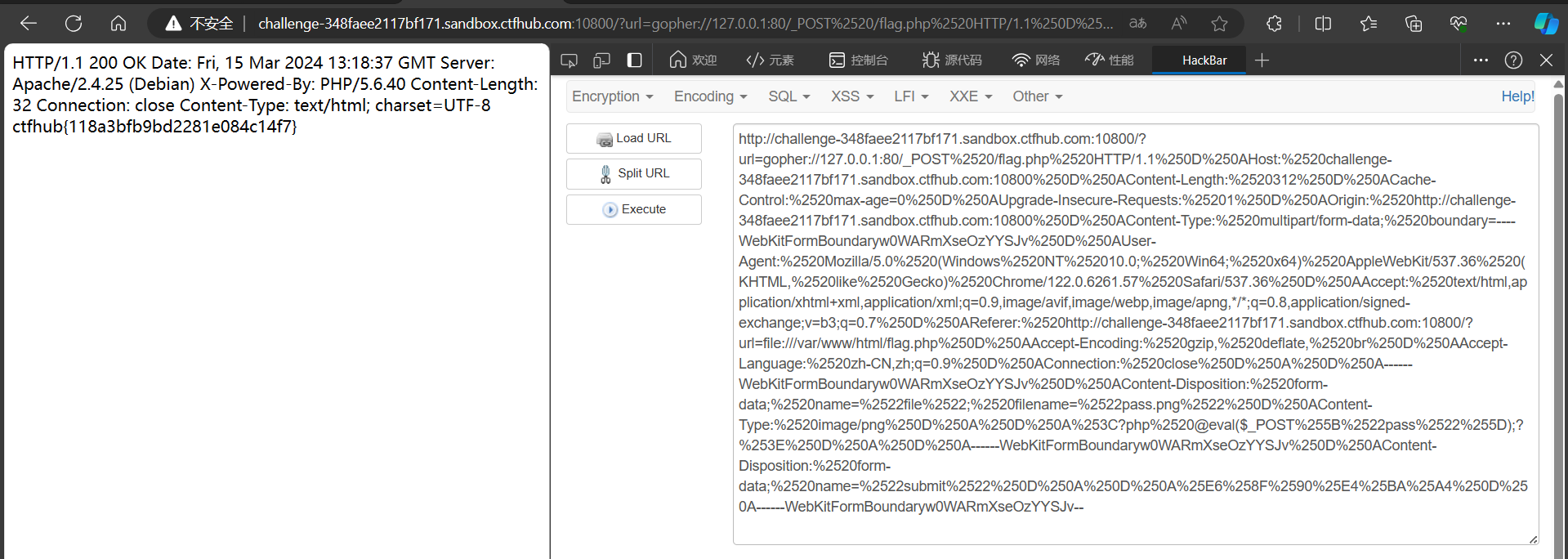Click the translate page icon
This screenshot has width=1568, height=559.
pyautogui.click(x=1137, y=24)
